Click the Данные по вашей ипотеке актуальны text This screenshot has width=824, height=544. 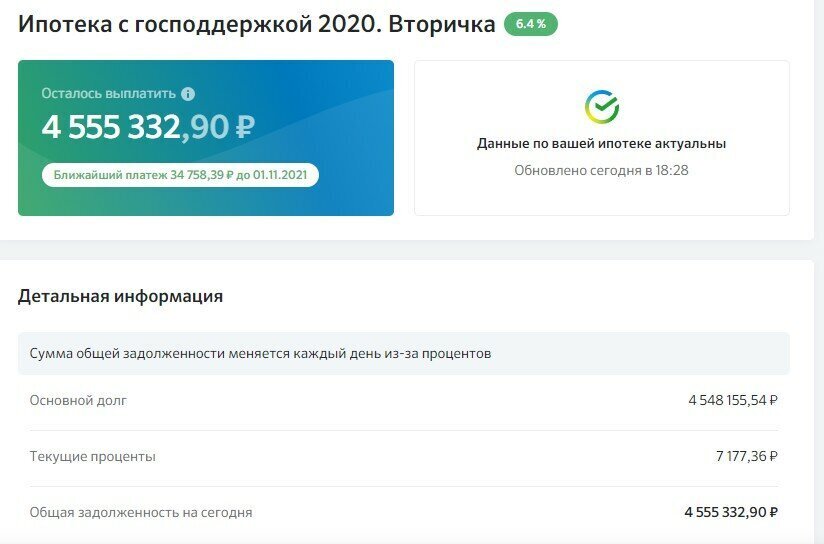click(601, 144)
